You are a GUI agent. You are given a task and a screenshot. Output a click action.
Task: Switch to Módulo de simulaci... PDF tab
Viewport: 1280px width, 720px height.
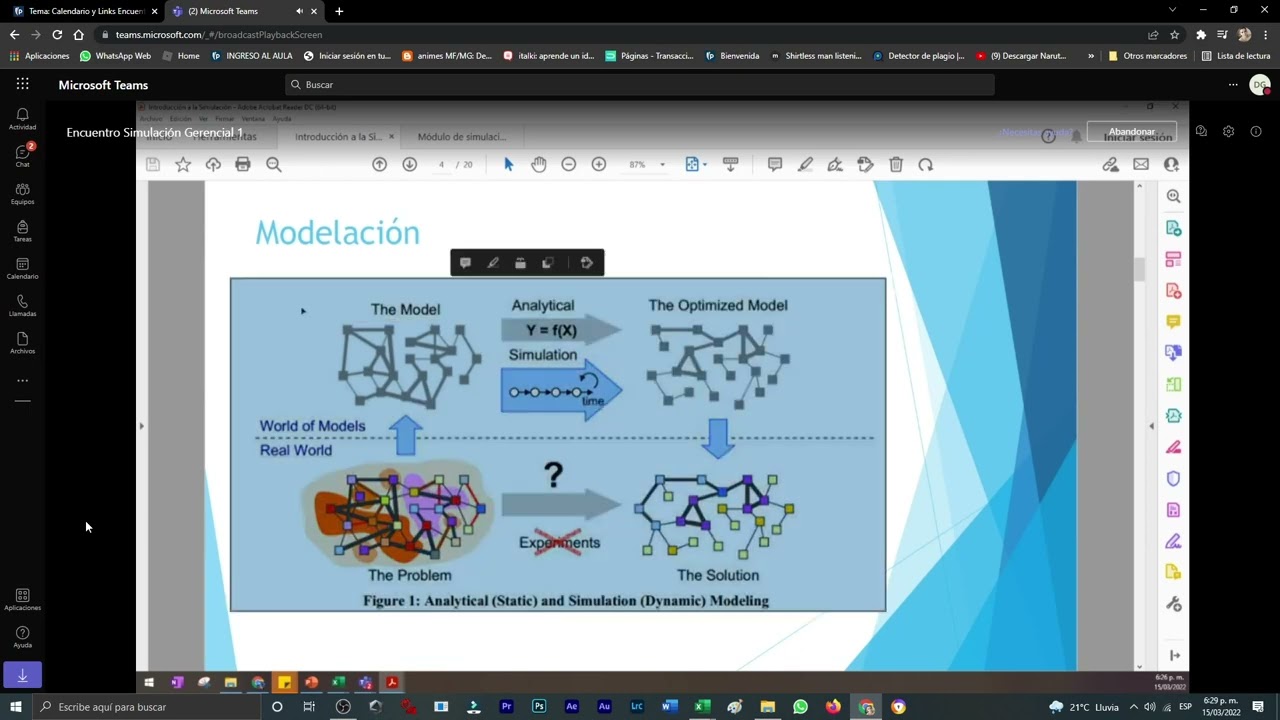(462, 137)
